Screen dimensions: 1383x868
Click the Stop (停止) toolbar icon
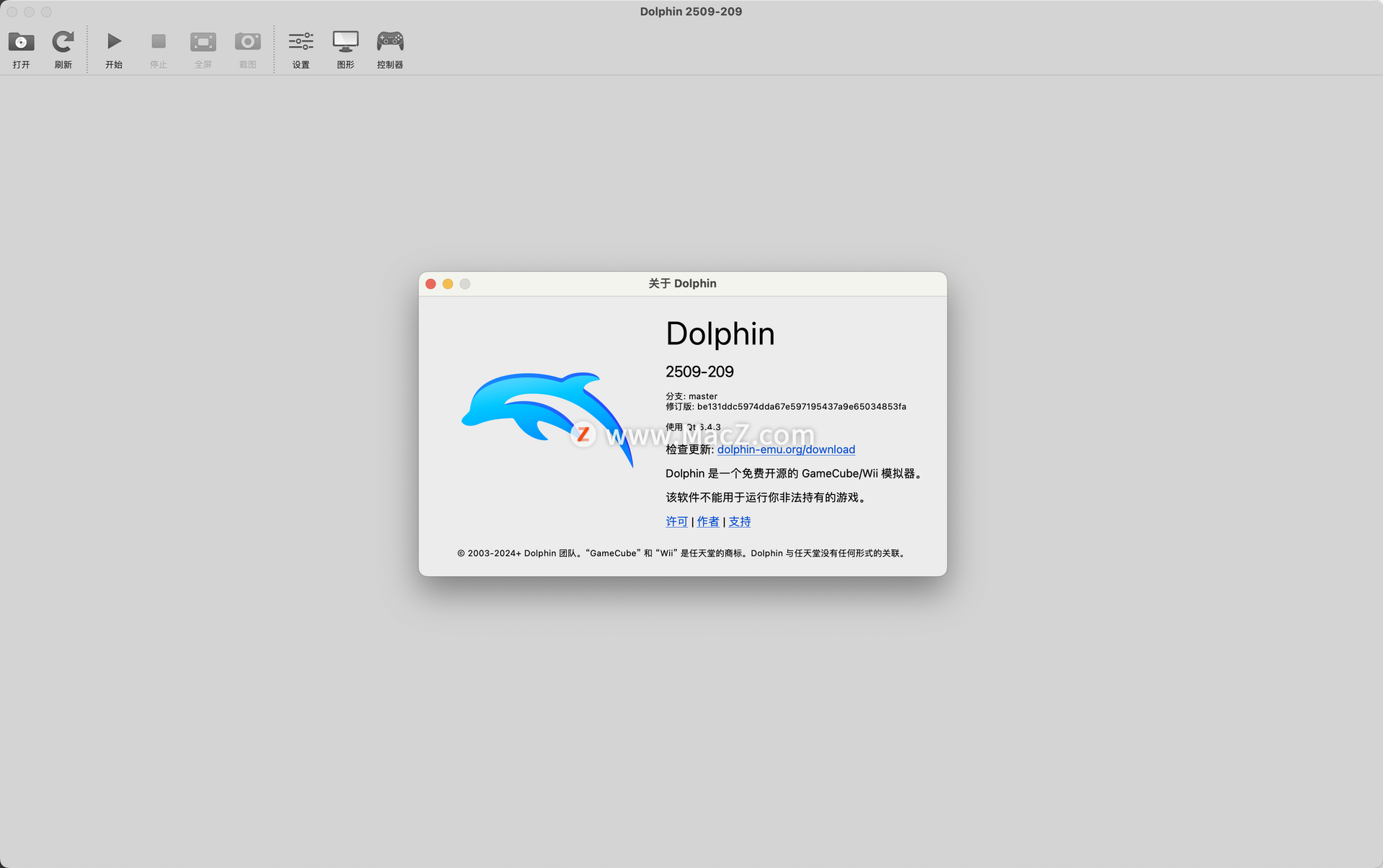point(158,42)
